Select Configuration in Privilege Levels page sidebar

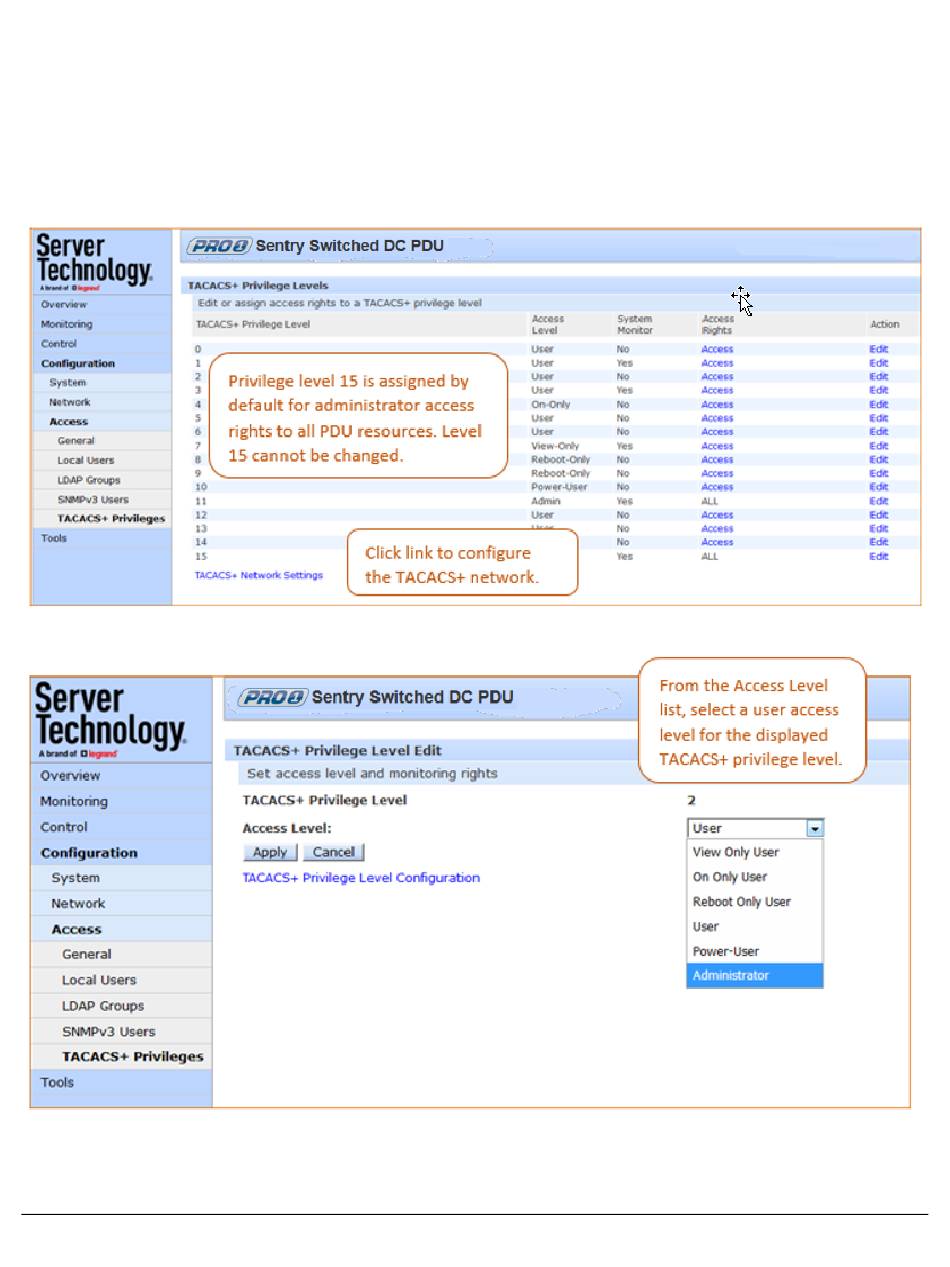pos(78,363)
